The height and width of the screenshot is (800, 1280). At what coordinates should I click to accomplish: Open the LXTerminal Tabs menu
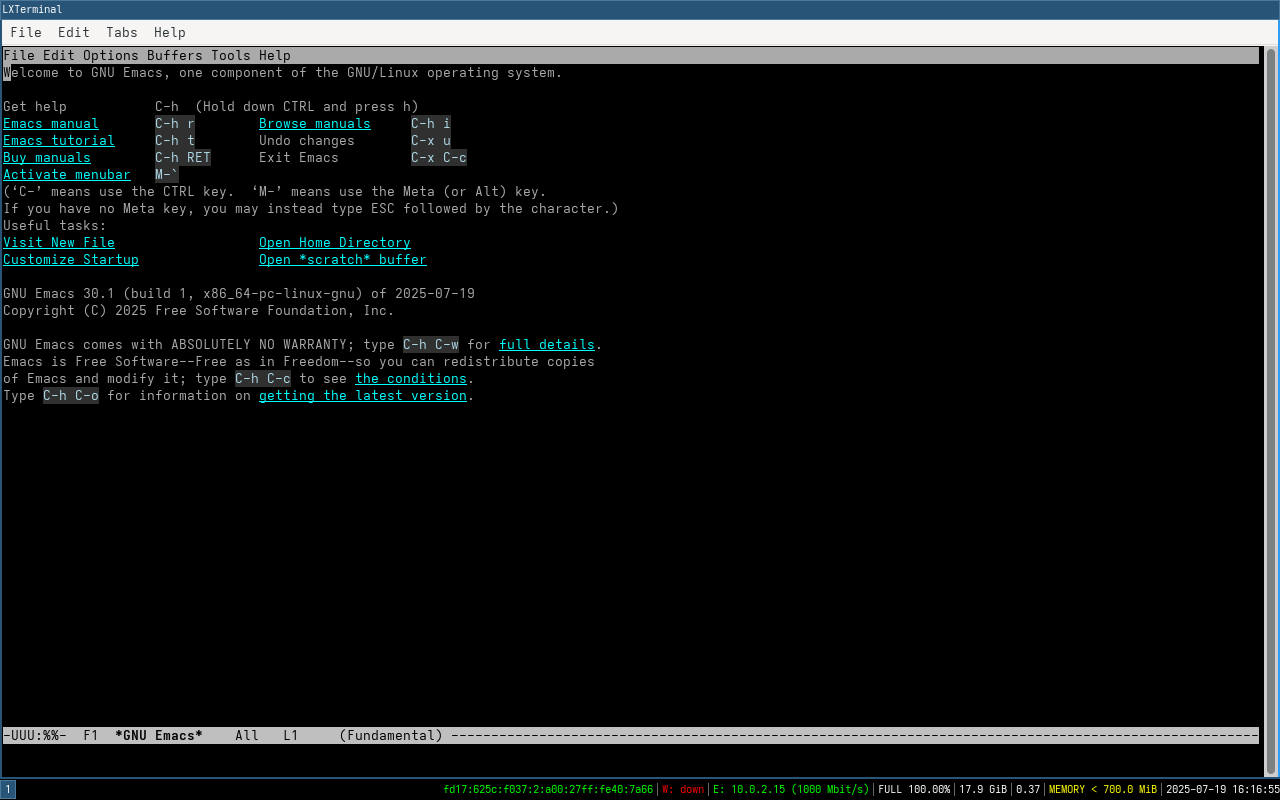[122, 33]
